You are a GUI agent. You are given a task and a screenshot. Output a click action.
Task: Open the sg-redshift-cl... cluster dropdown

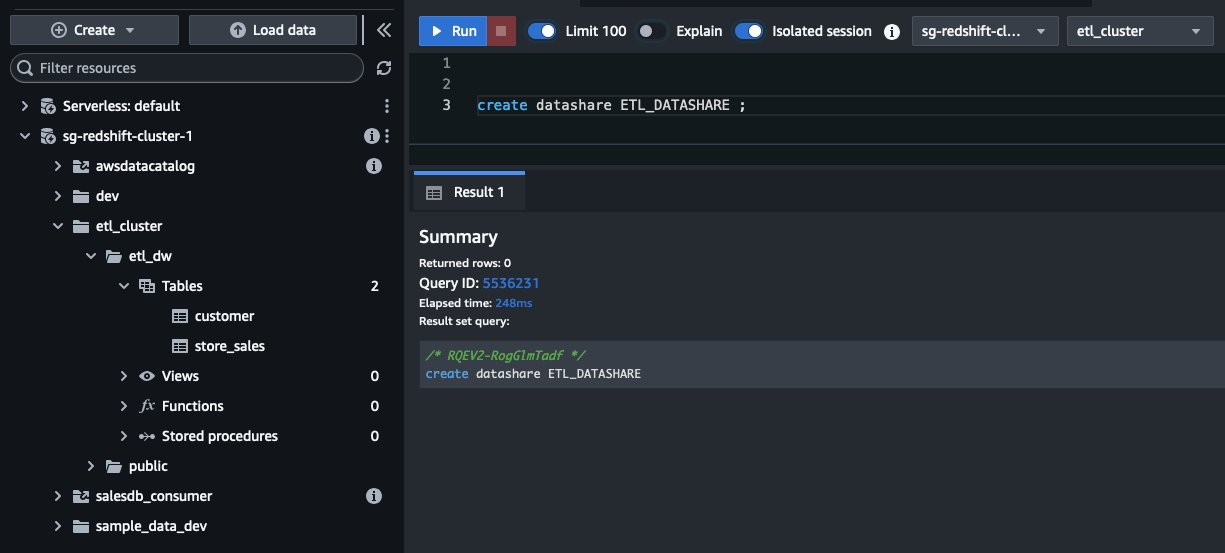click(985, 31)
